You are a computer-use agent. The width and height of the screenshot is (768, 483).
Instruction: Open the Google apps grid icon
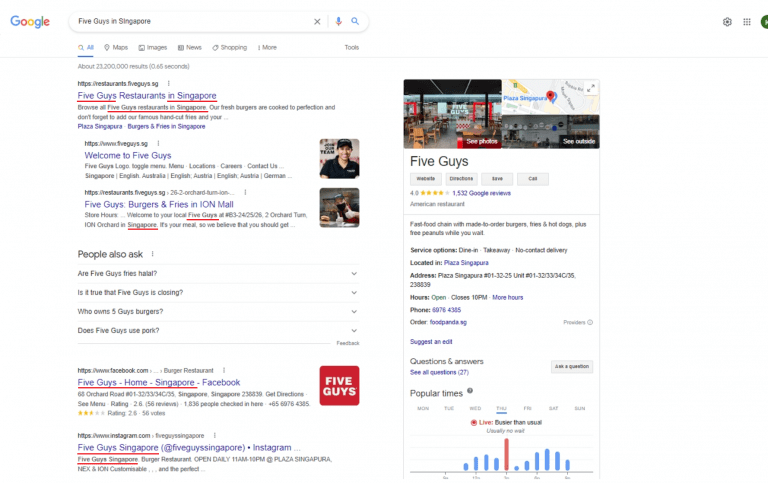[x=747, y=21]
